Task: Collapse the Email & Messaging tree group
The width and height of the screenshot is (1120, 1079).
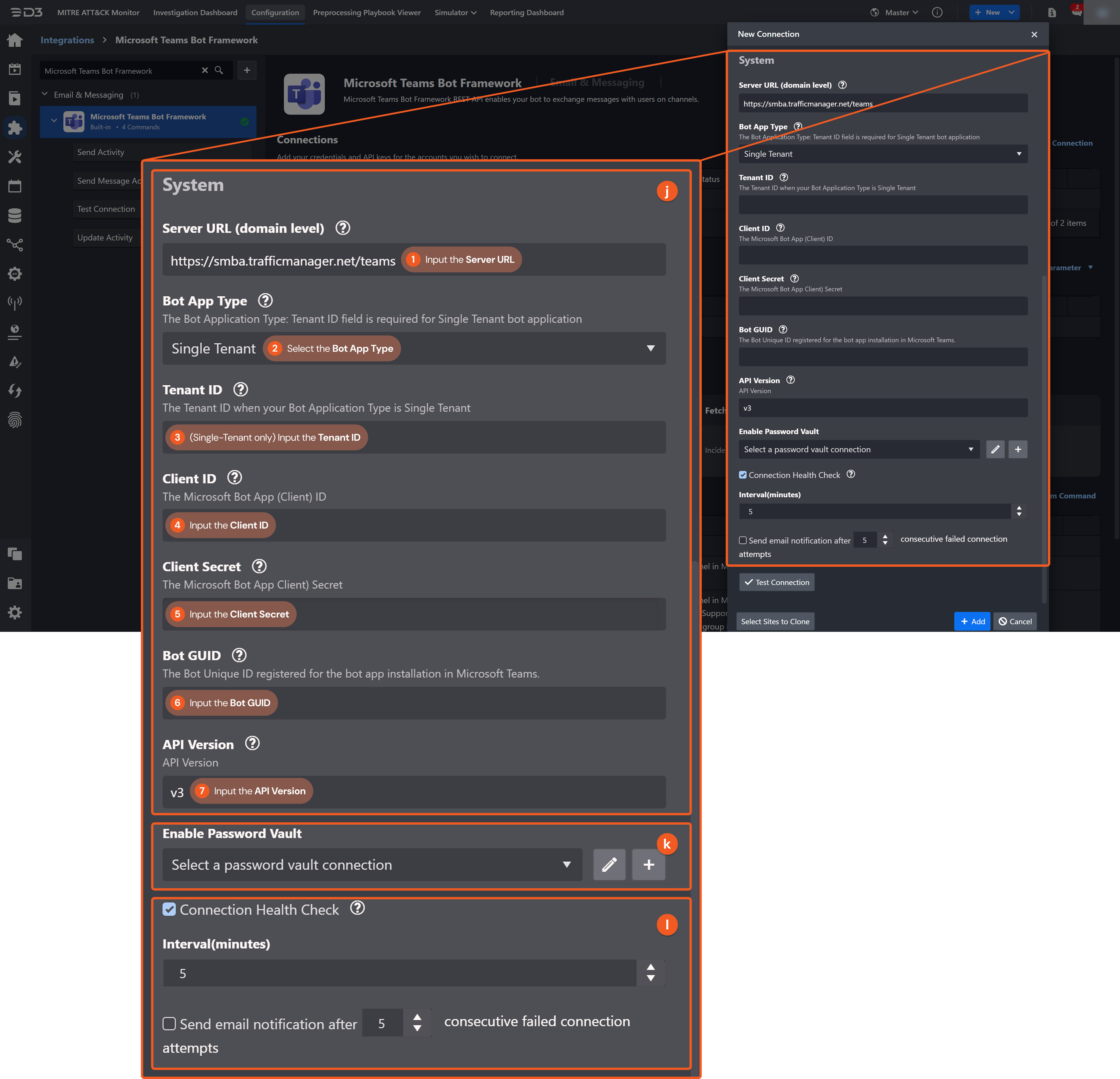Action: 45,94
